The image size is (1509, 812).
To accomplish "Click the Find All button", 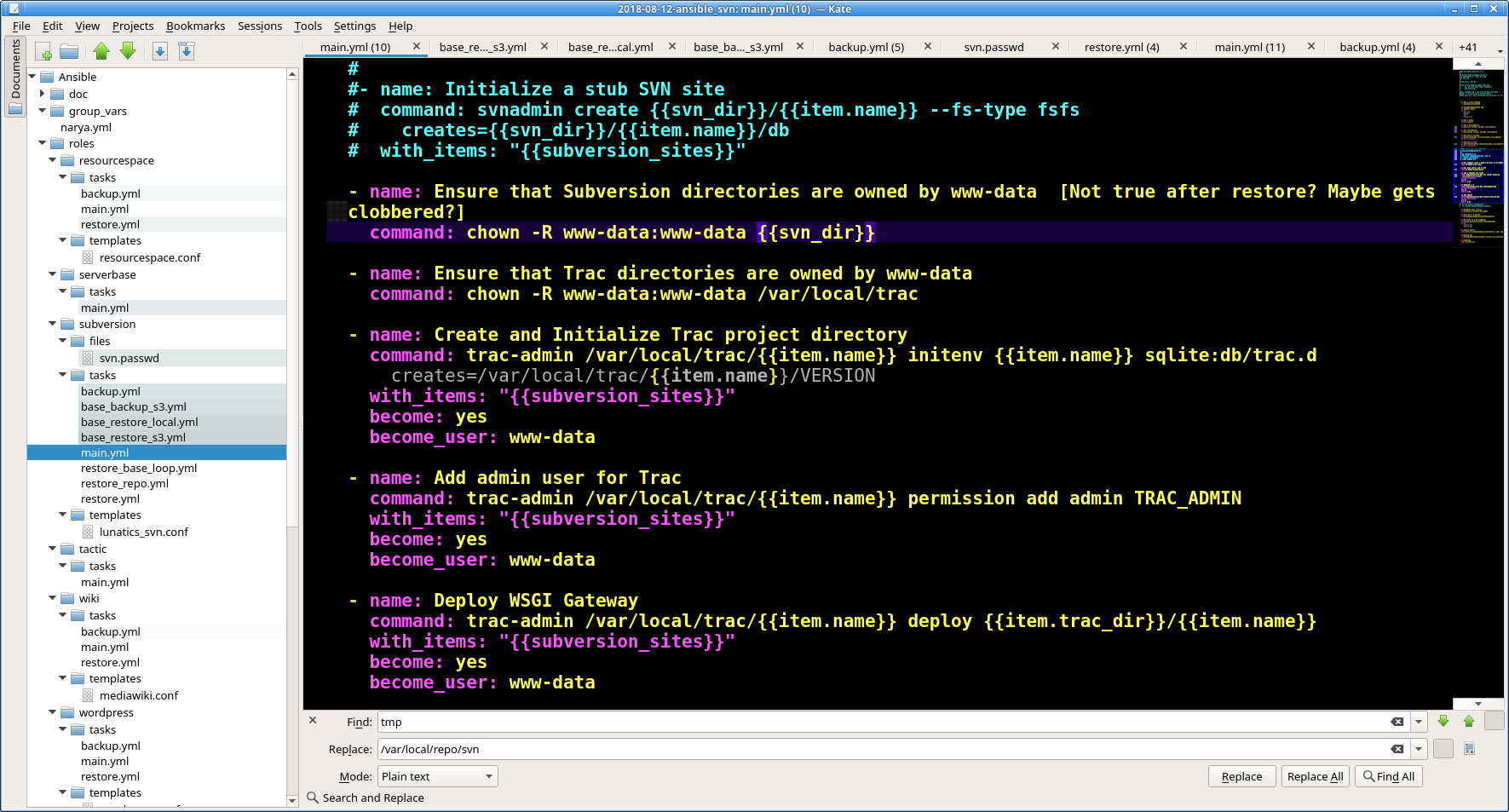I will (x=1388, y=776).
